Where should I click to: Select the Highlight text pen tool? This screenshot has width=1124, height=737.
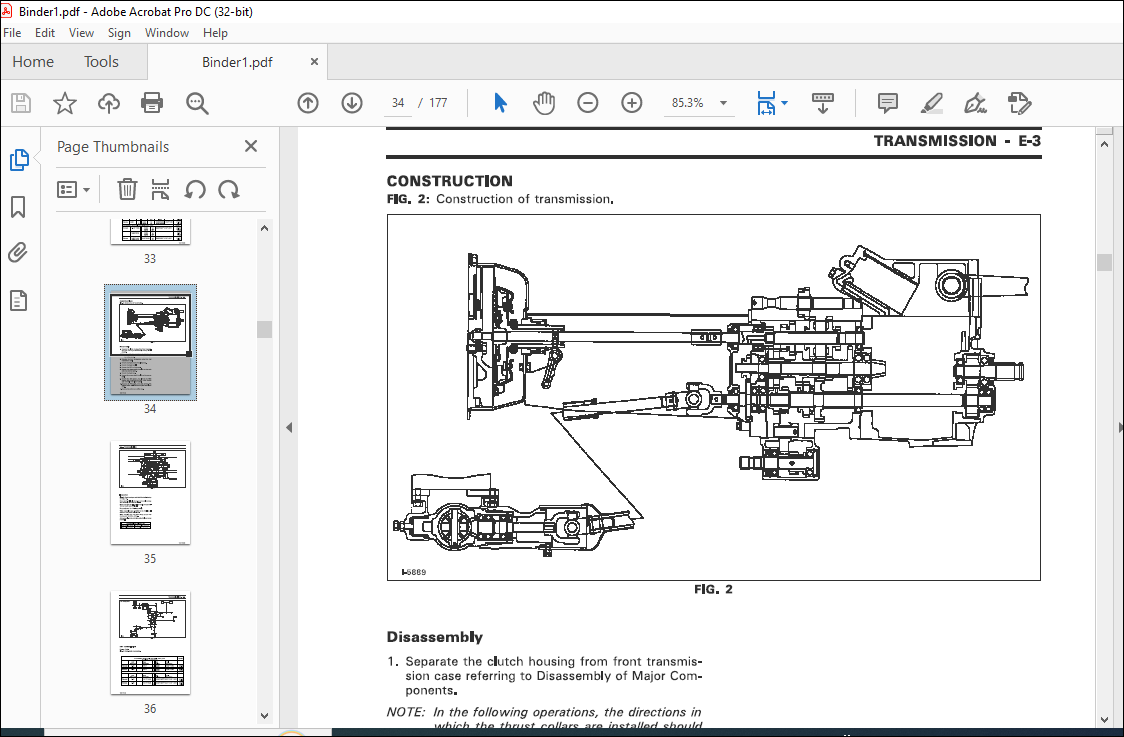(x=931, y=103)
